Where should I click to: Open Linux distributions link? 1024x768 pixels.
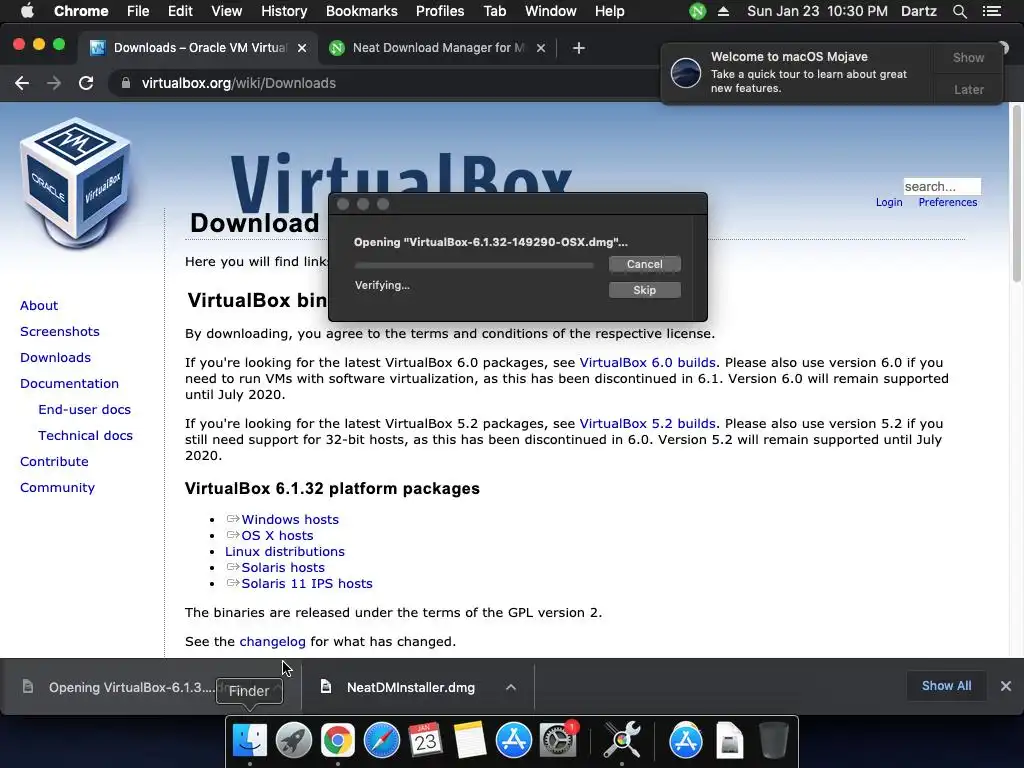tap(285, 551)
